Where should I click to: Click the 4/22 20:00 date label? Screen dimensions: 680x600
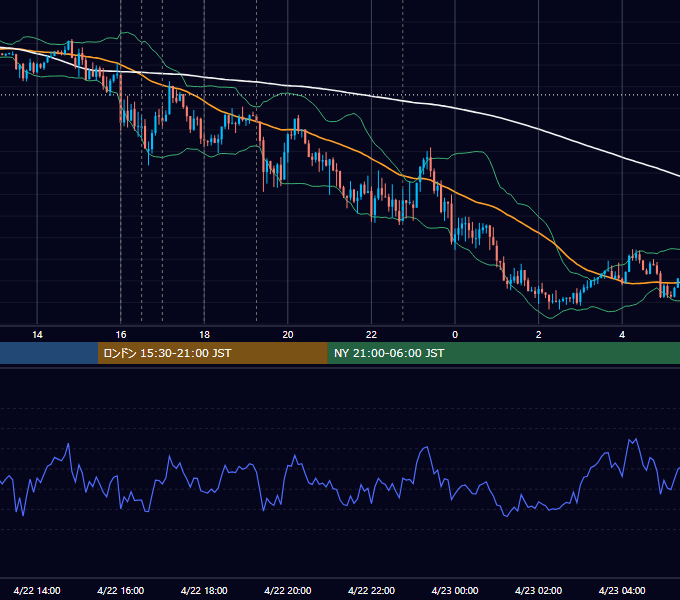click(288, 590)
